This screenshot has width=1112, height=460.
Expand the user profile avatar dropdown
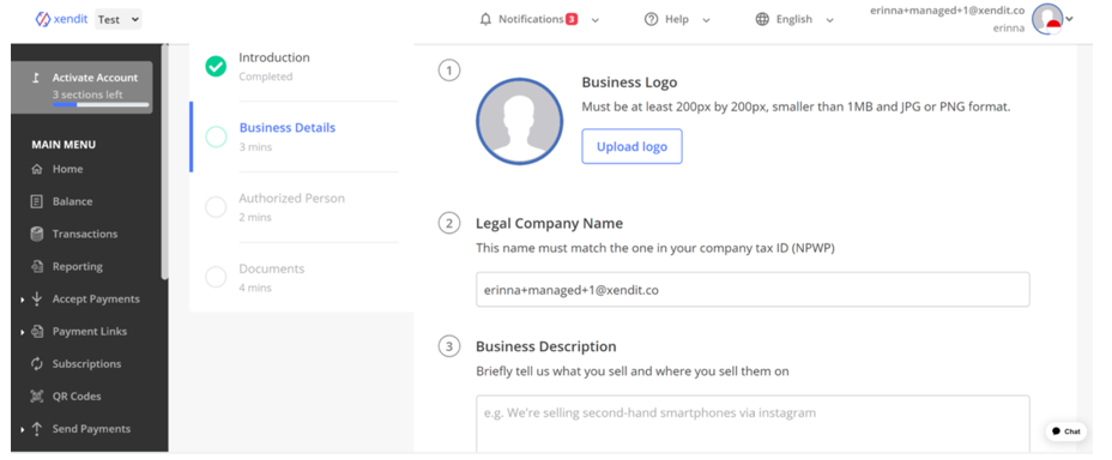(x=1053, y=19)
